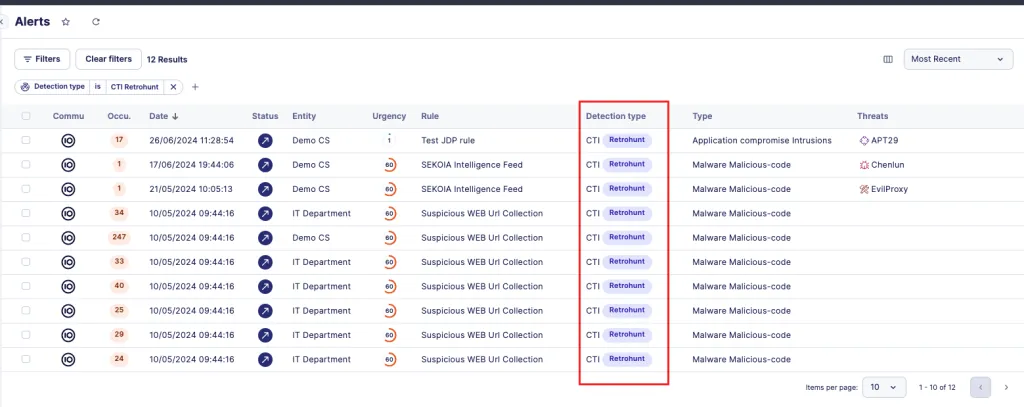Screen dimensions: 1024x407
Task: Click the APT29 threat icon
Action: pyautogui.click(x=865, y=140)
